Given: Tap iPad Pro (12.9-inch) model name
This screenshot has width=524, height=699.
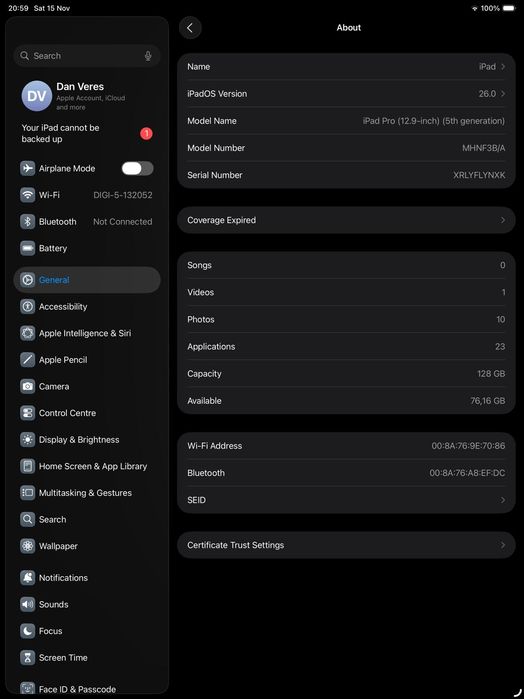Looking at the screenshot, I should (433, 121).
